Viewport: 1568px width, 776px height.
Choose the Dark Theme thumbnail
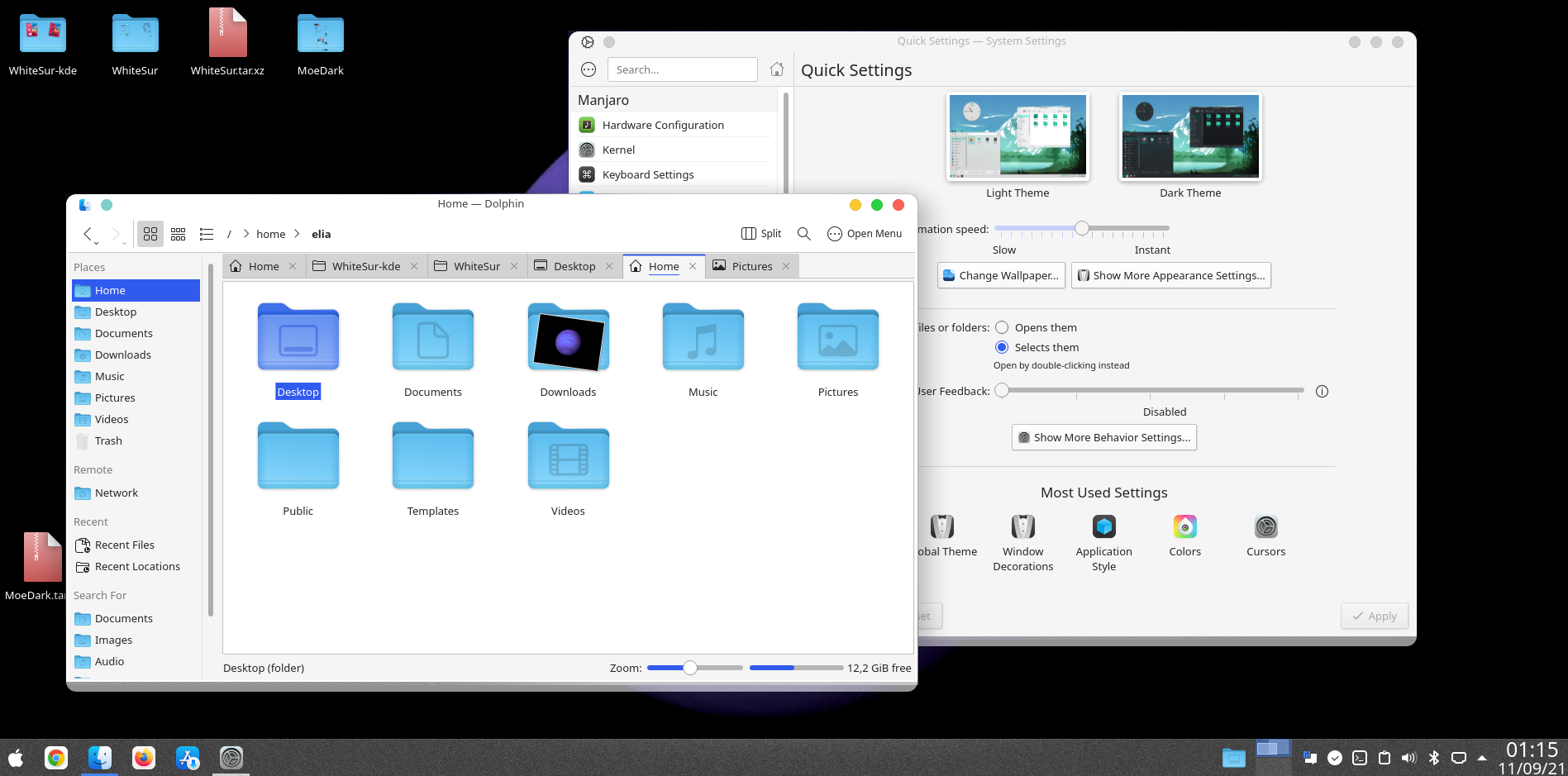[x=1190, y=137]
